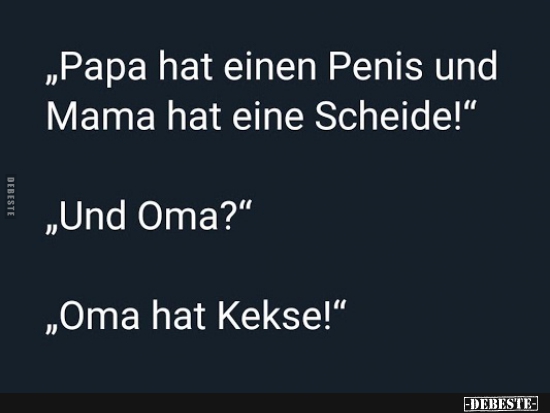Click the vertical DEBESTE watermark on left edge
Screen dimensions: 550x413
coord(11,196)
